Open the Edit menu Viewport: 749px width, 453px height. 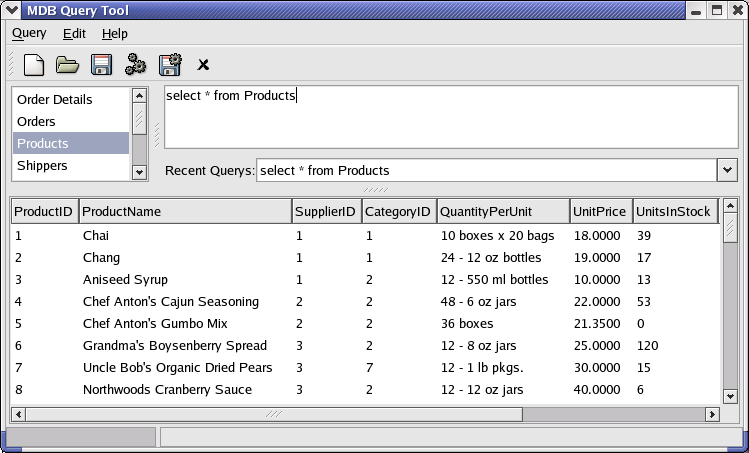[74, 33]
